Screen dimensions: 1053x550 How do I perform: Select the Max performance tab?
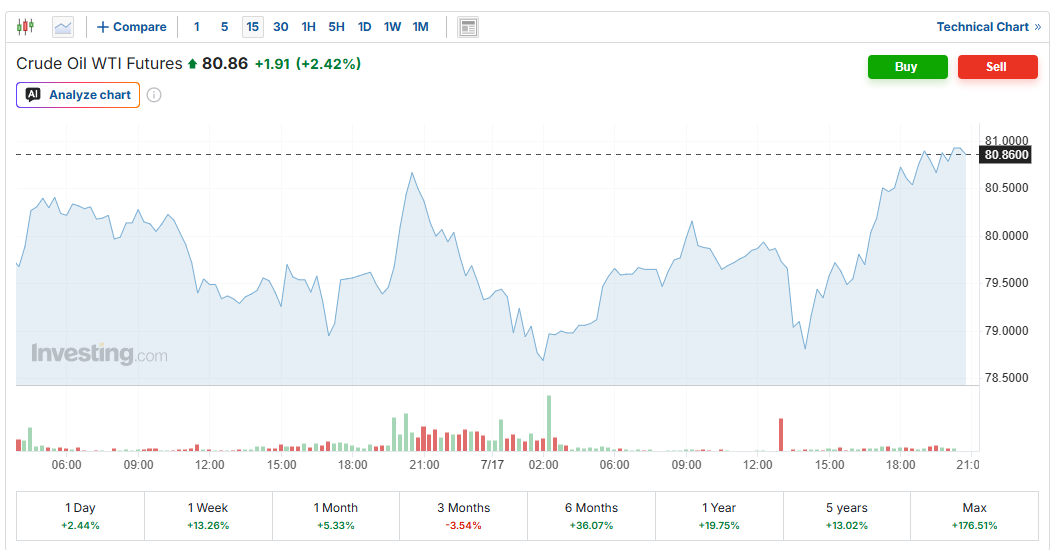pyautogui.click(x=974, y=516)
